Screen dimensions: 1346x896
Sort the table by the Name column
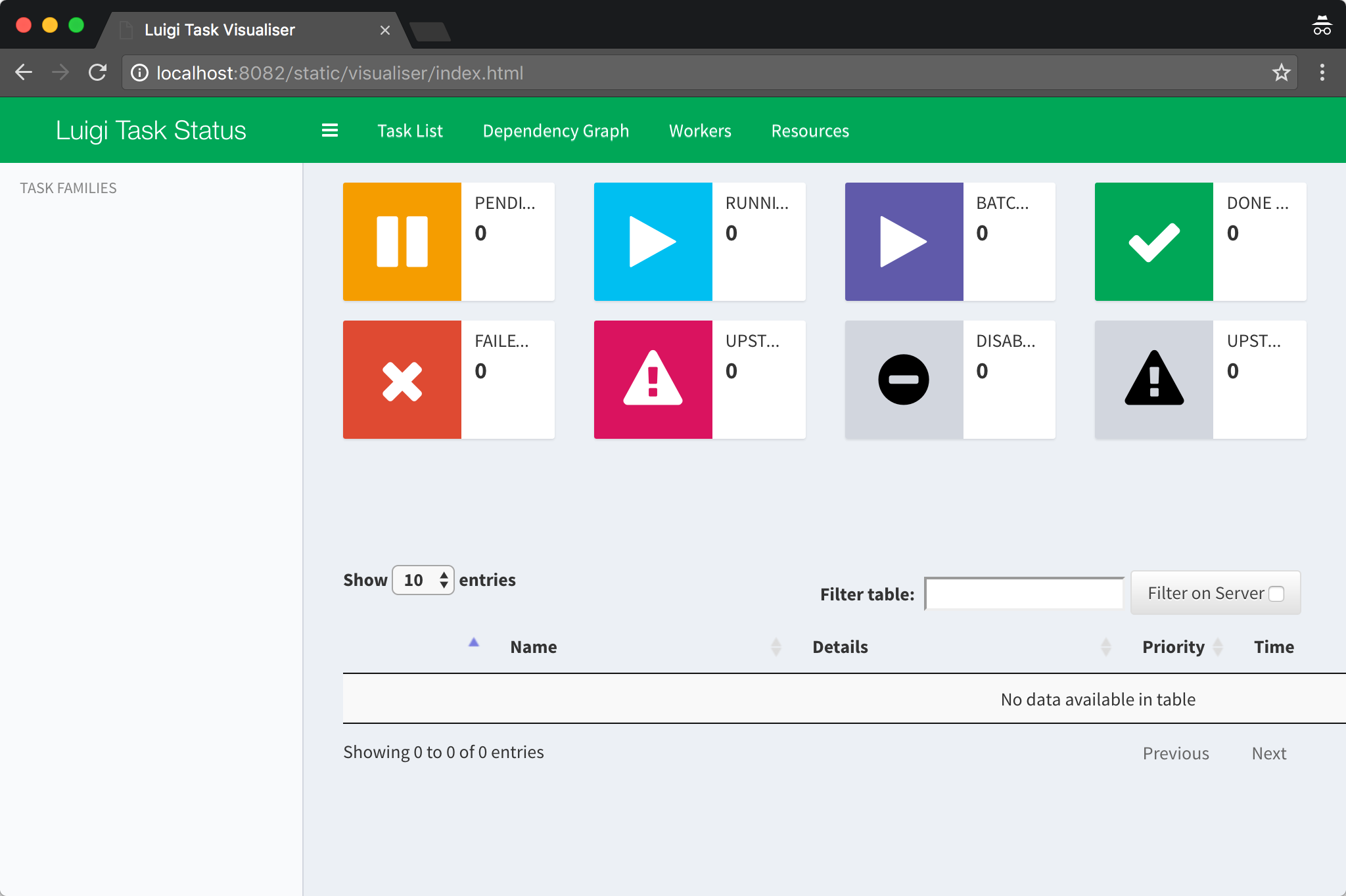point(534,647)
